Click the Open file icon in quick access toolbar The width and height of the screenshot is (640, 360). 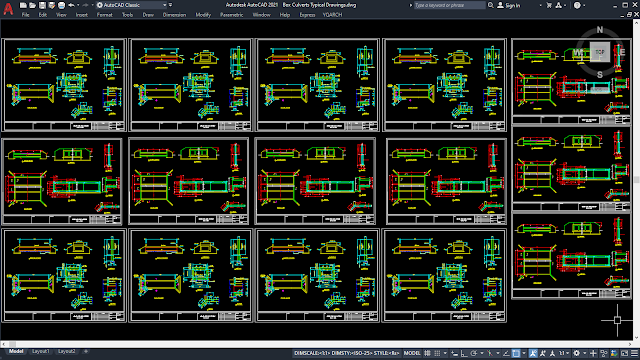tap(32, 5)
